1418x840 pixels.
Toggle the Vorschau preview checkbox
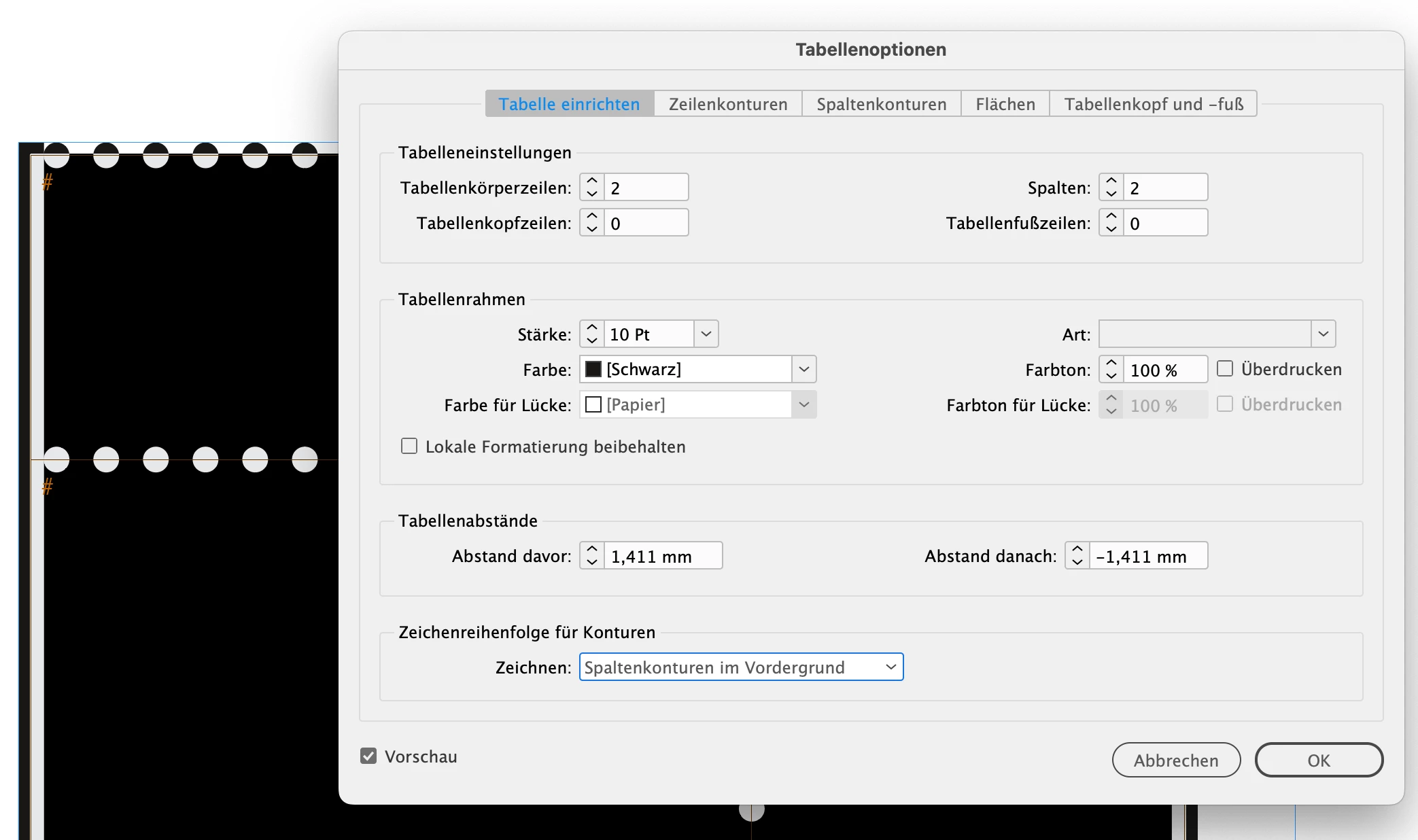(x=368, y=756)
